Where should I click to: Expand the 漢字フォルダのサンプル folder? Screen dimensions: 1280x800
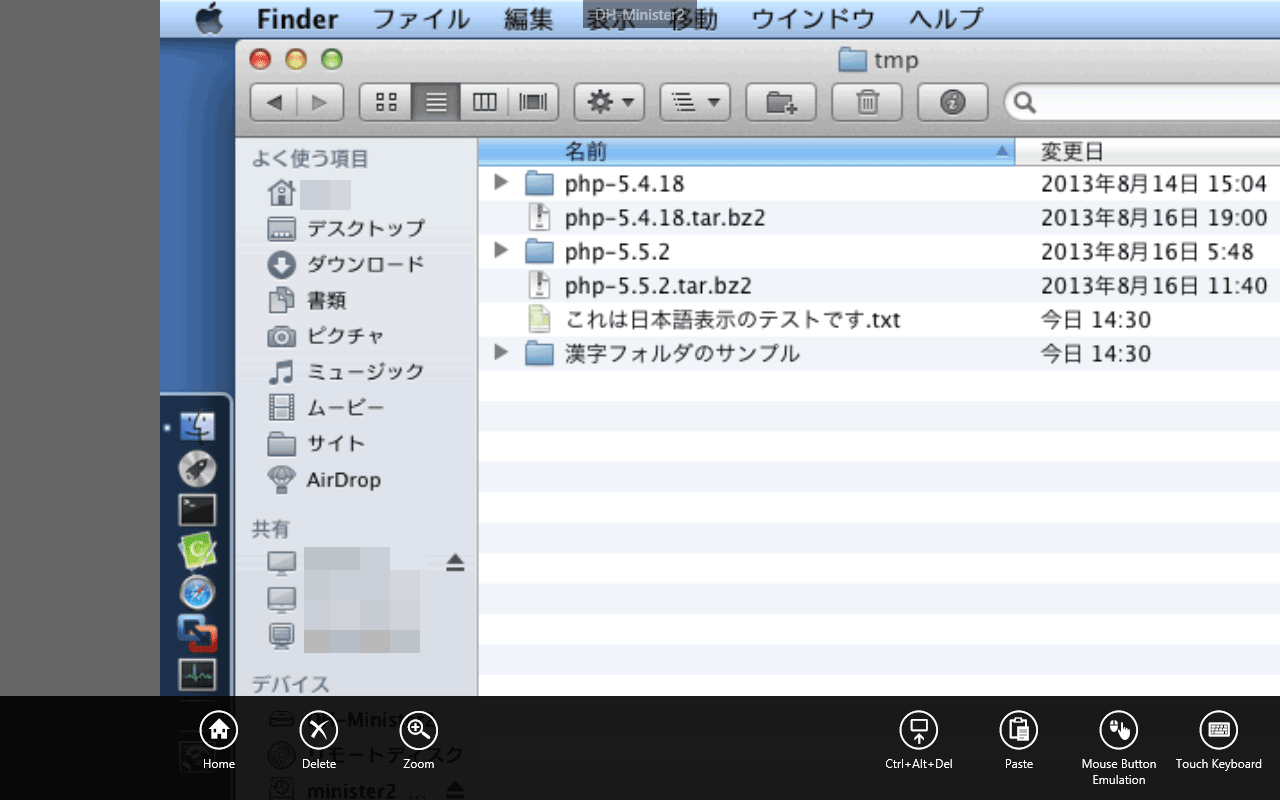click(502, 352)
